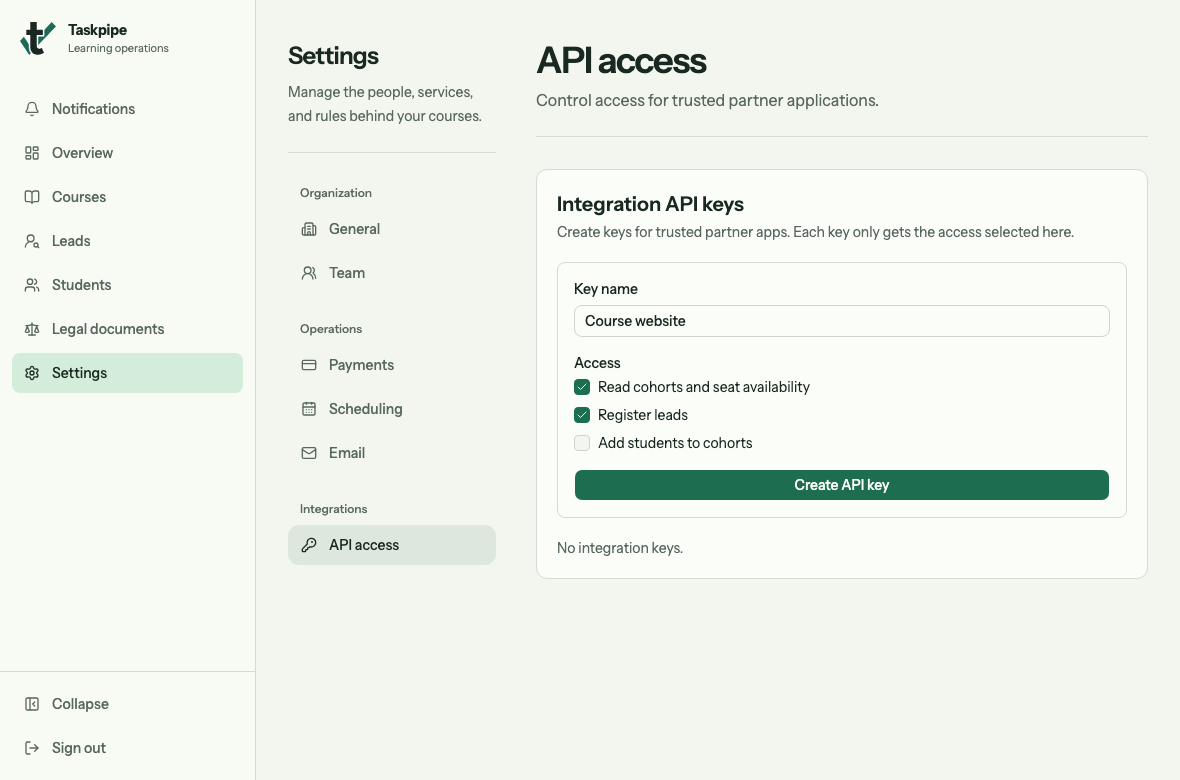This screenshot has width=1180, height=780.
Task: Navigate to Leads
Action: coord(127,241)
